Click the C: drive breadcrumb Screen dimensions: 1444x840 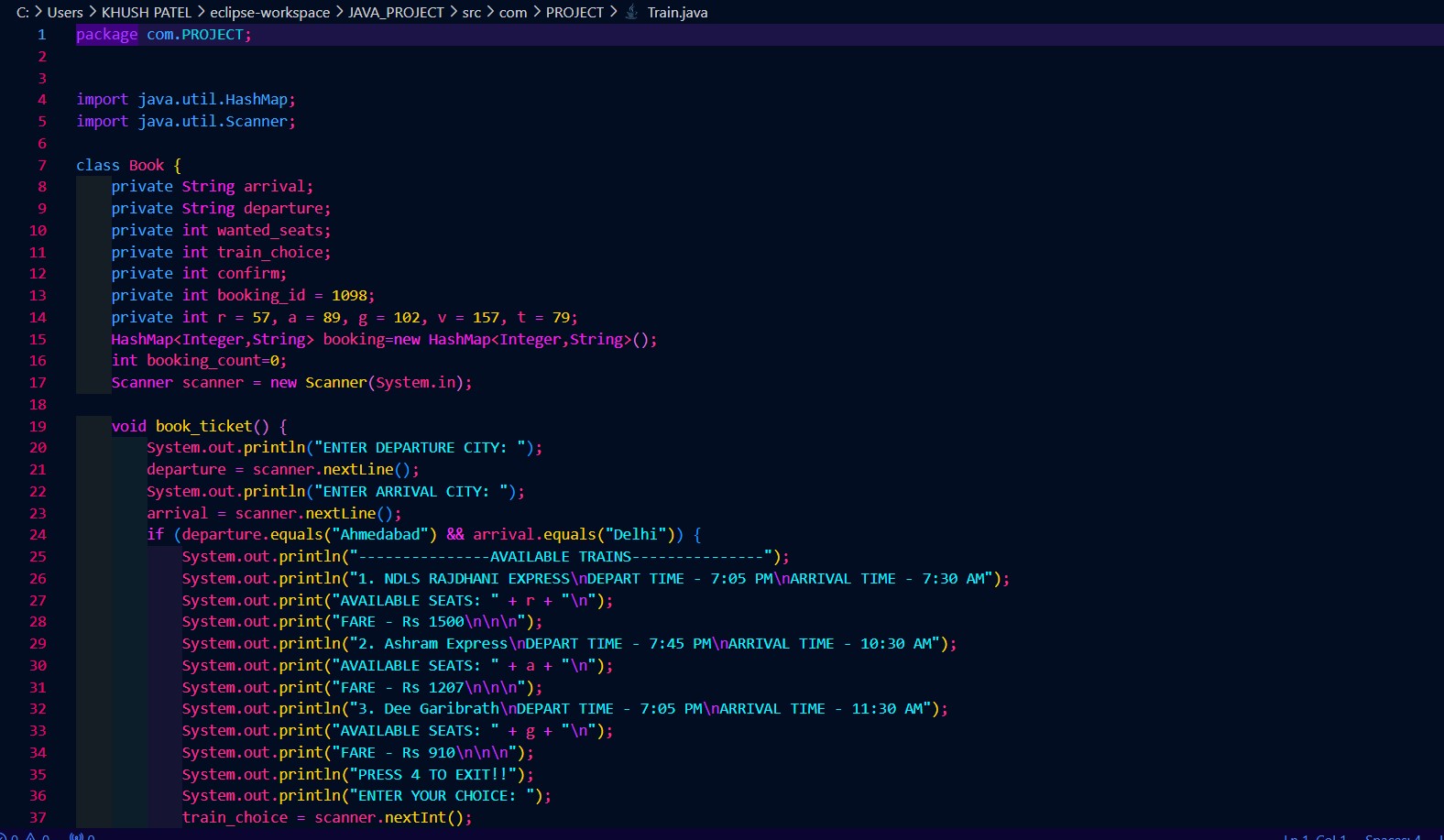pos(23,12)
